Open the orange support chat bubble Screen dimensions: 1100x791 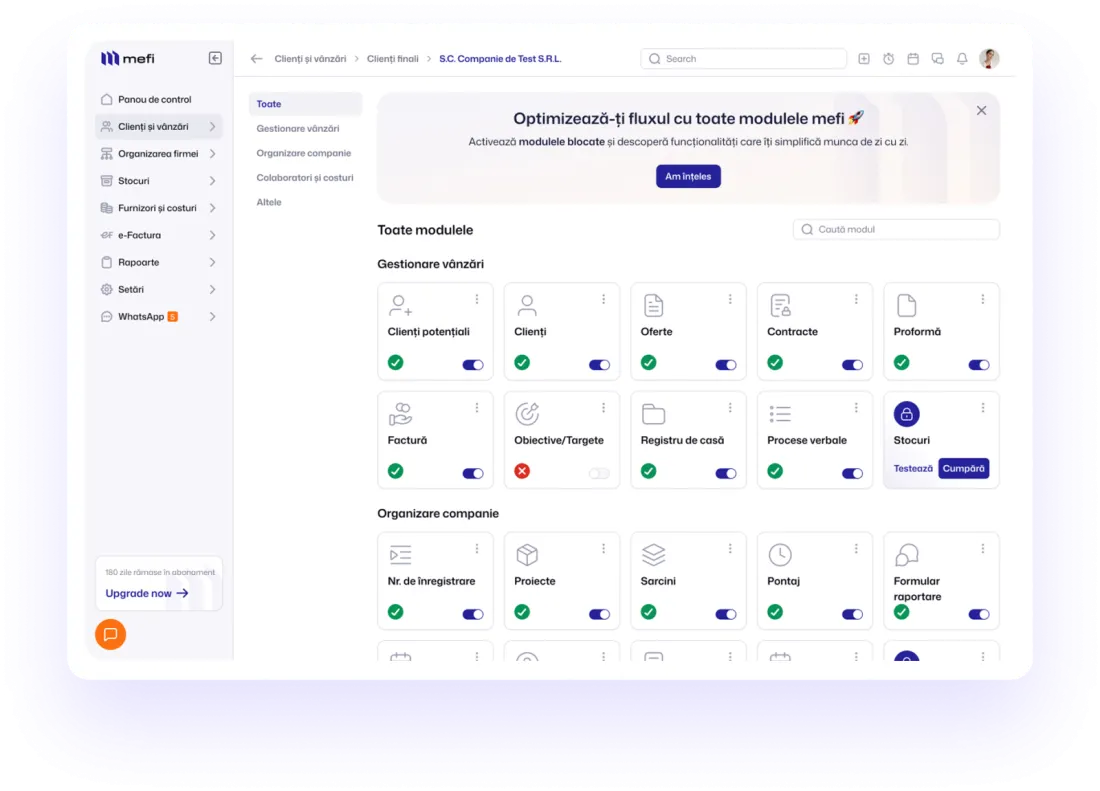pyautogui.click(x=111, y=635)
